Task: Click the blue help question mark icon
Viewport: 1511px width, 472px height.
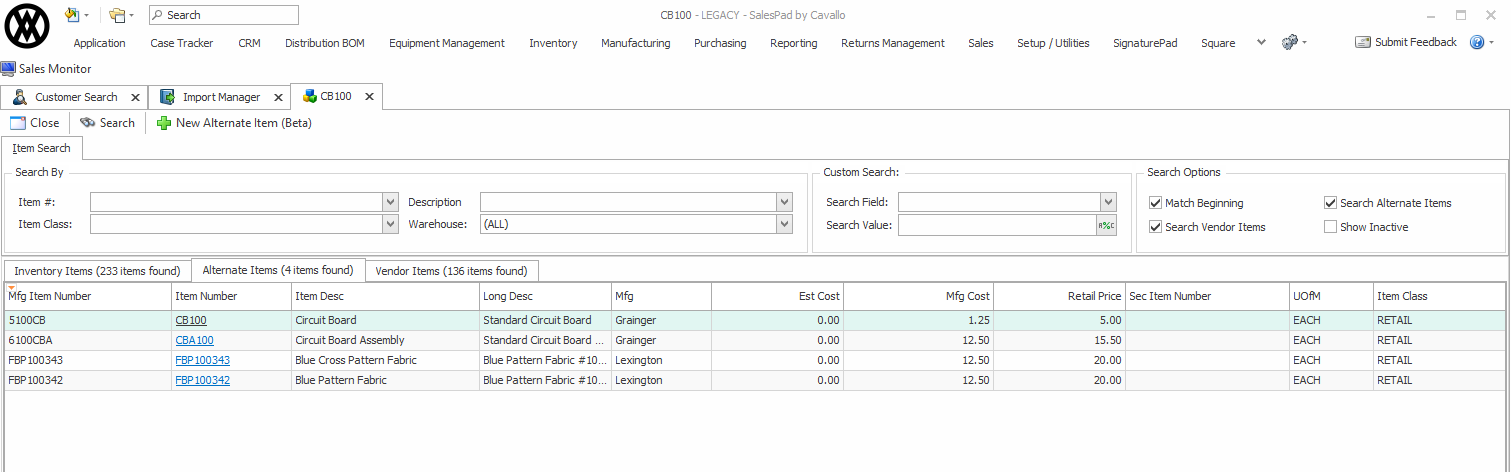Action: point(1476,42)
